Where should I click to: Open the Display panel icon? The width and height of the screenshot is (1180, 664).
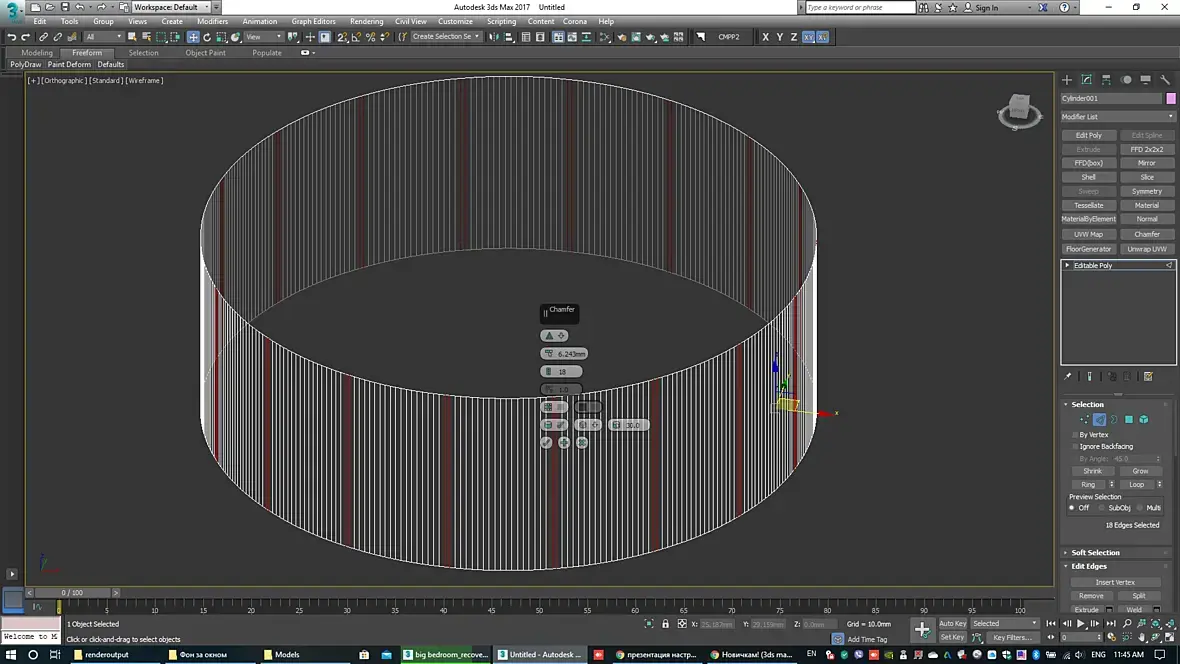1145,80
